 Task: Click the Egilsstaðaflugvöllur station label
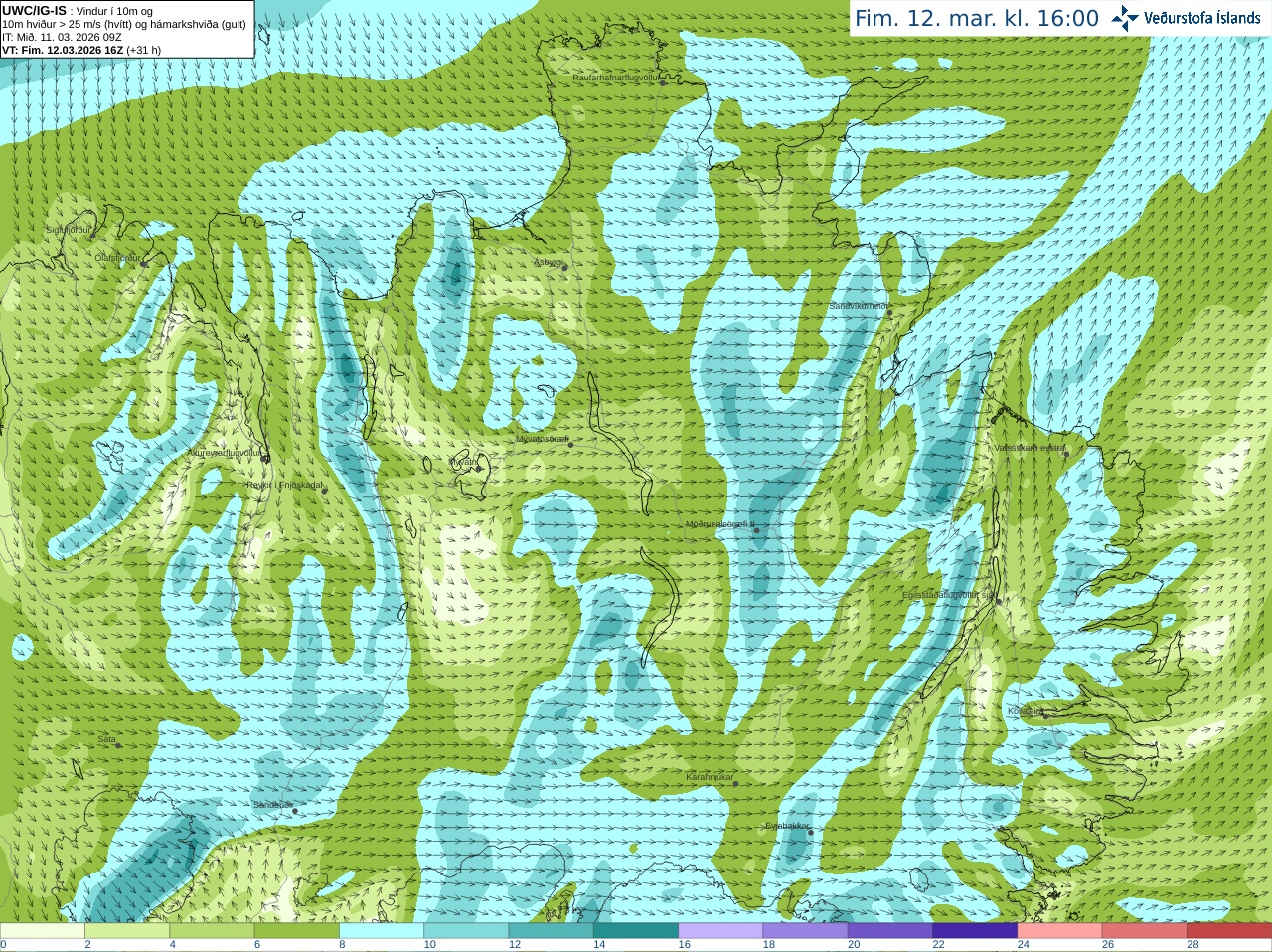[x=949, y=595]
